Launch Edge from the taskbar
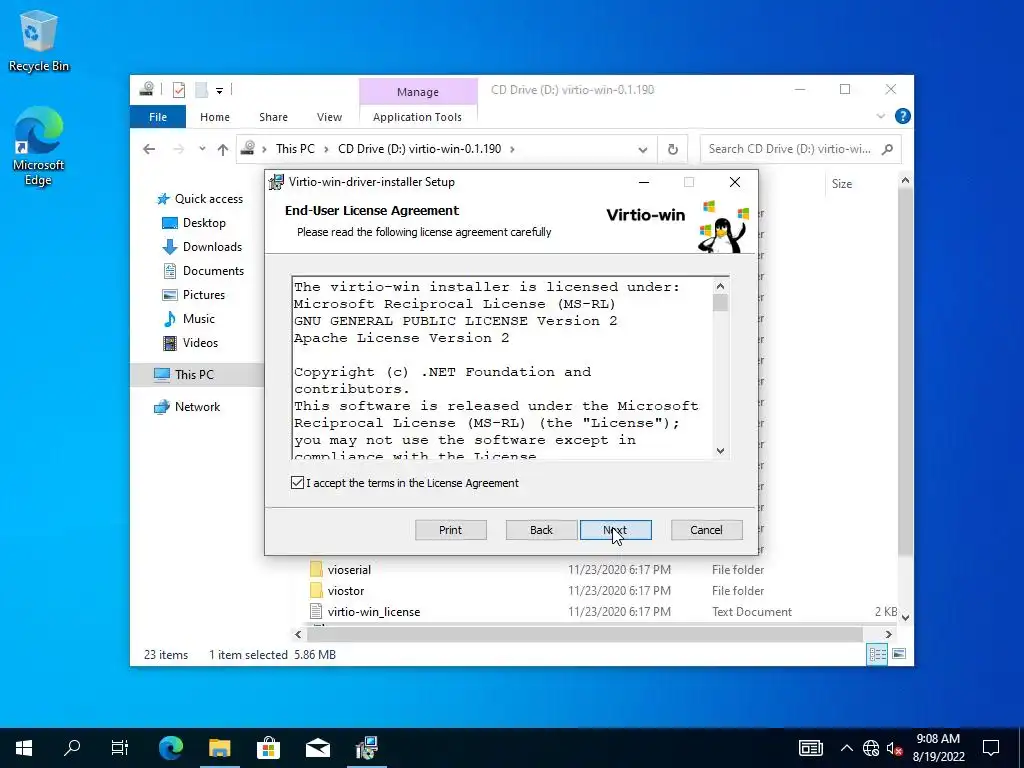 [x=171, y=748]
